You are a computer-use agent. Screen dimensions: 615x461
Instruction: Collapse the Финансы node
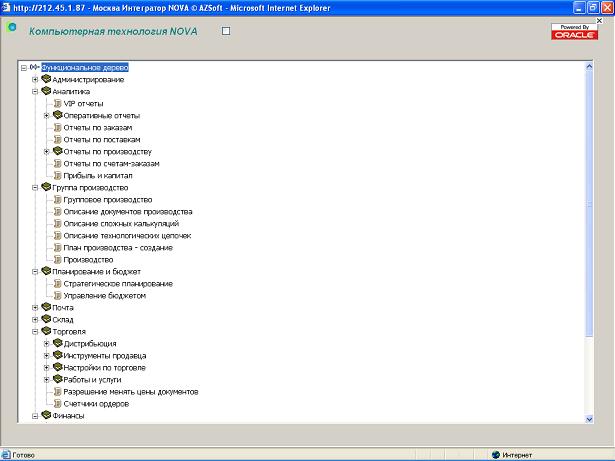tap(35, 416)
